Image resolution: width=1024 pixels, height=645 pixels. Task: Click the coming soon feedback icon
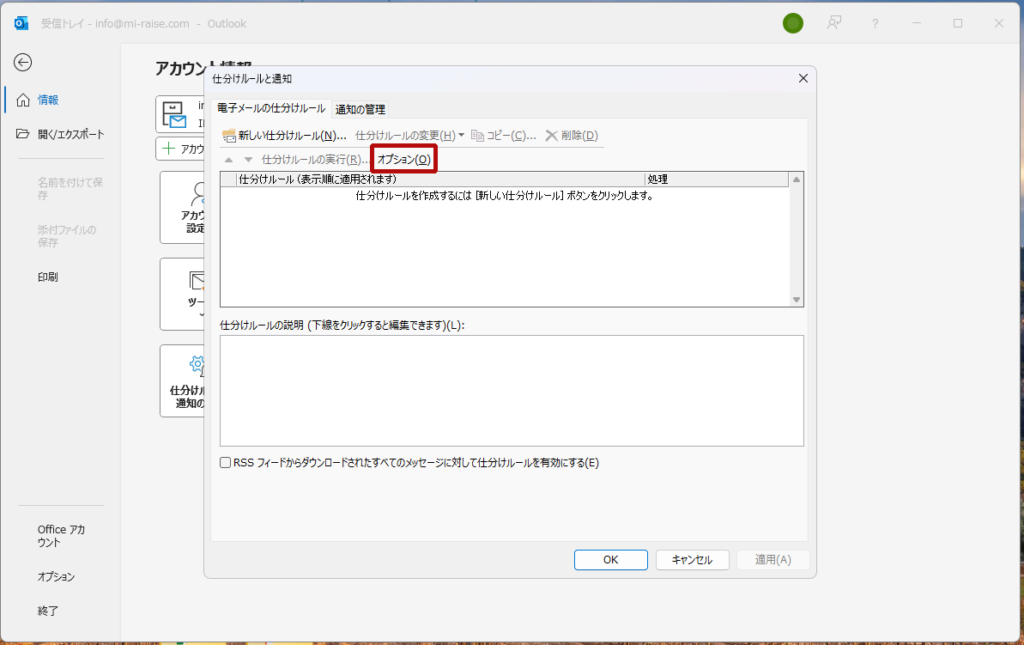(x=834, y=23)
